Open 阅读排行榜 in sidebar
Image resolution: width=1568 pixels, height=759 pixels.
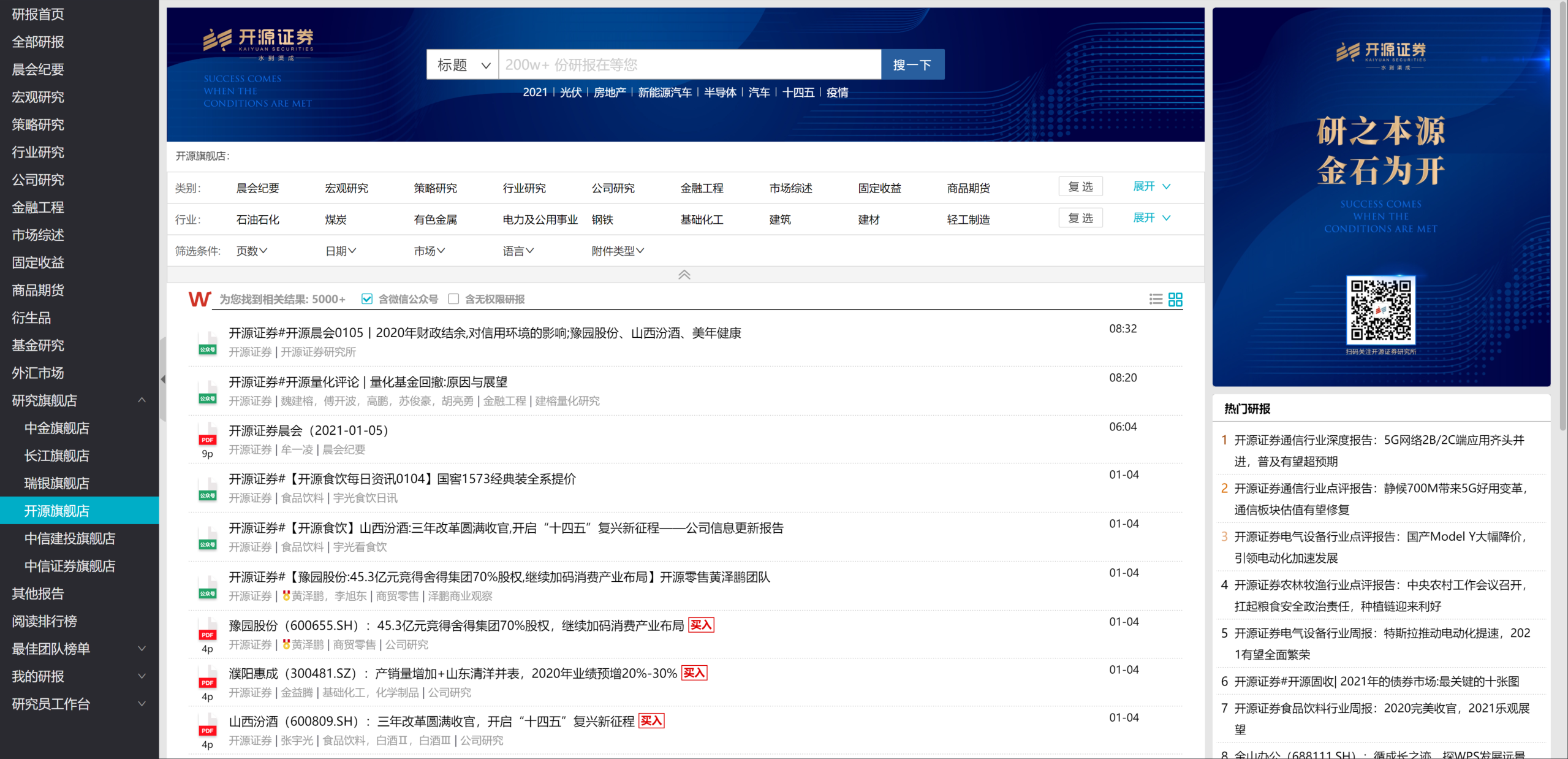click(x=45, y=621)
